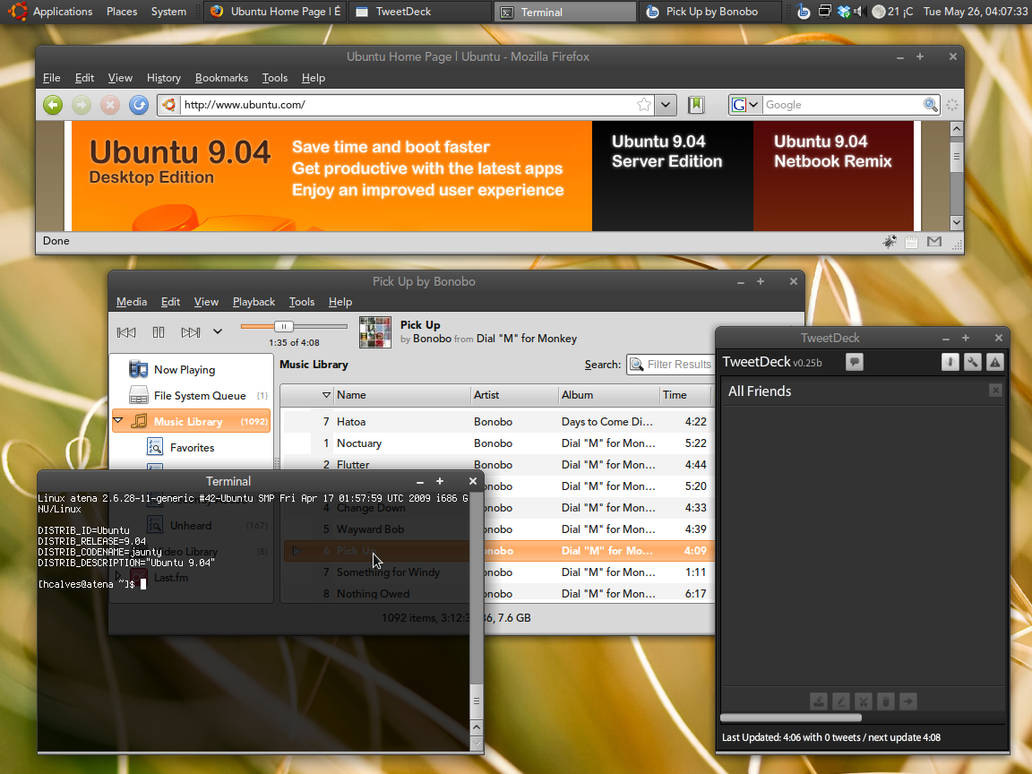Open the Places menu in the top panel

pos(122,11)
